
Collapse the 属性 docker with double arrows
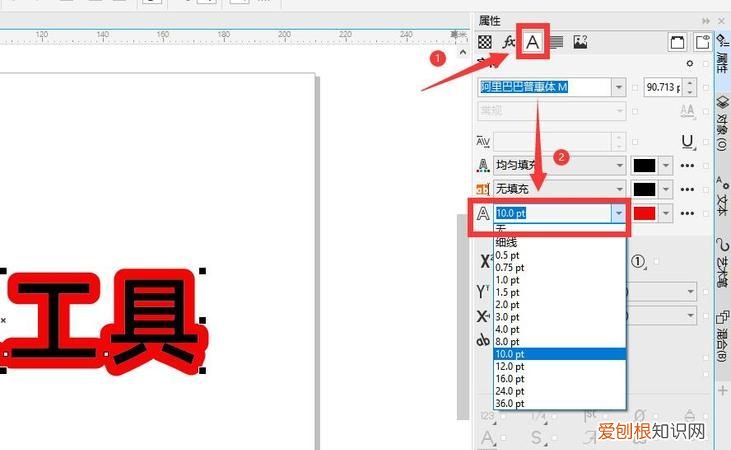coord(706,21)
